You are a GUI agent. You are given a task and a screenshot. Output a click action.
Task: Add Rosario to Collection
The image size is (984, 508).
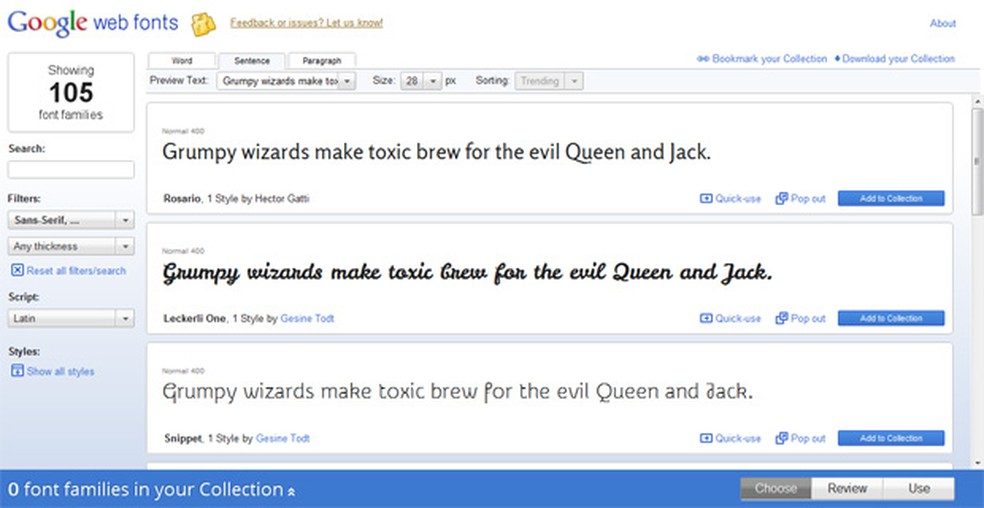[x=891, y=198]
